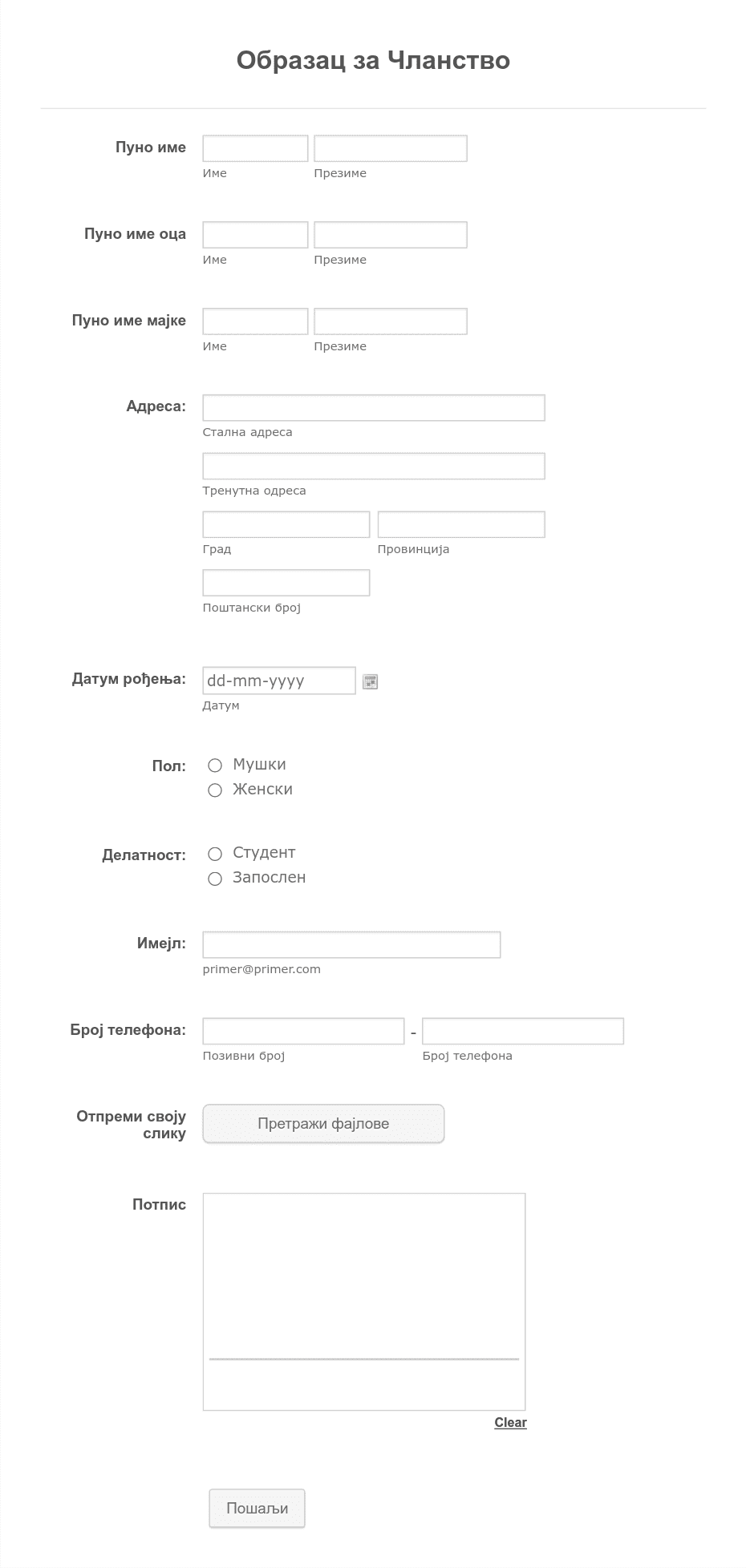
Task: Click inside the Потпис signature pad
Action: (x=364, y=1302)
